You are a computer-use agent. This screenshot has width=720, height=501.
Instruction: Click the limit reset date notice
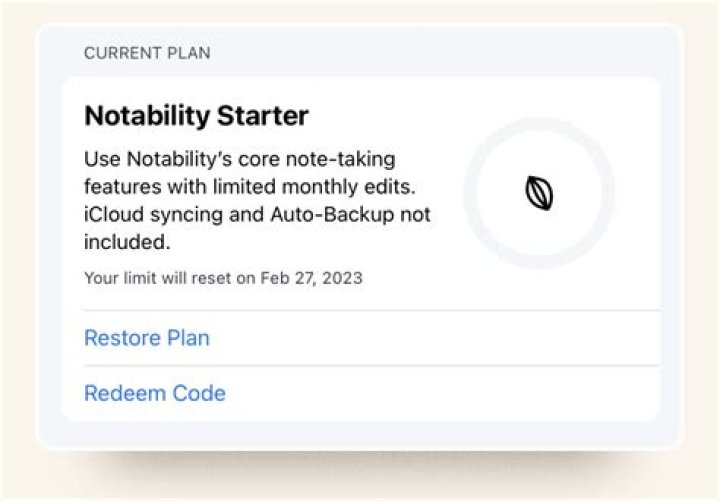coord(223,278)
